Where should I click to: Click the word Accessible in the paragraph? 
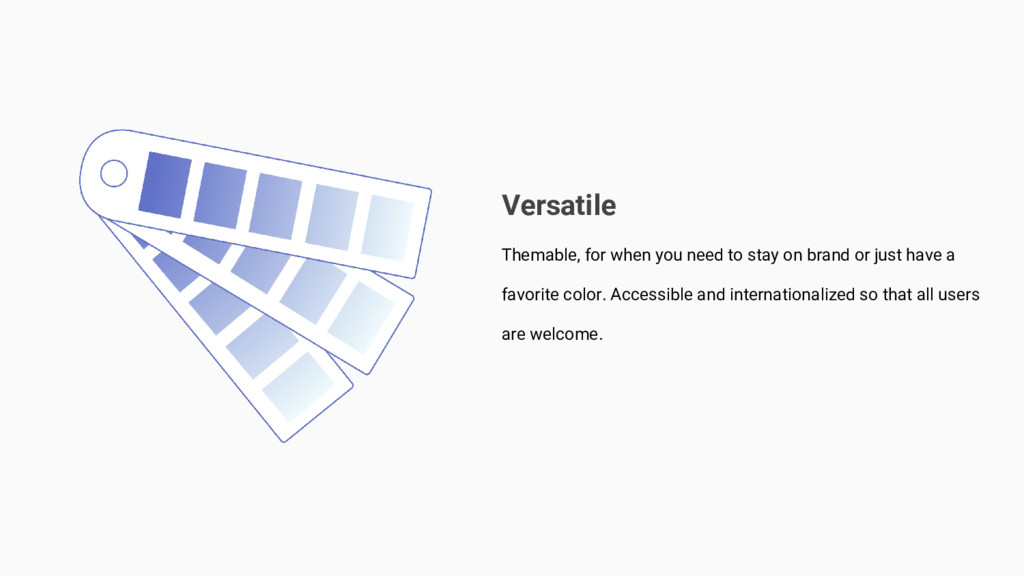[x=651, y=295]
